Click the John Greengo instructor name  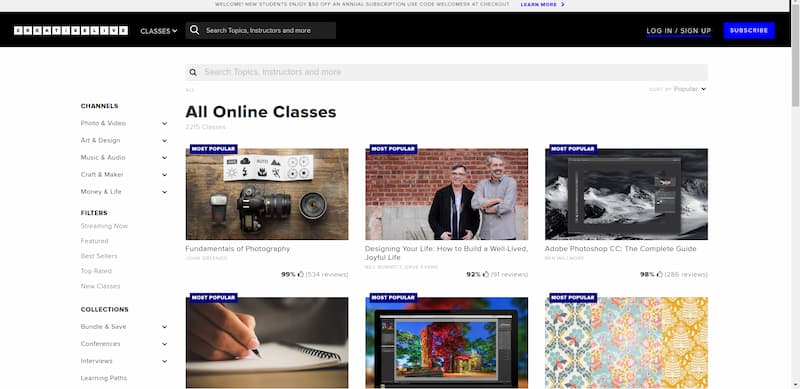206,258
